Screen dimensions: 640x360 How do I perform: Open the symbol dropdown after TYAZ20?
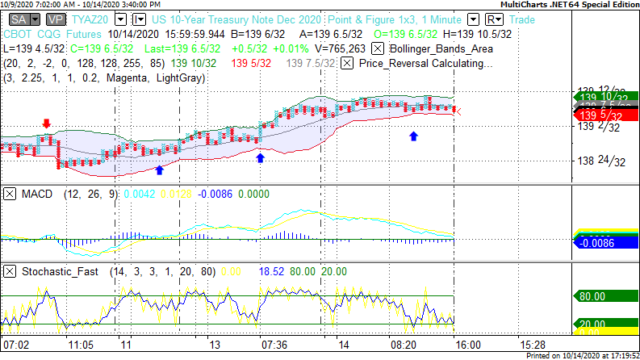point(121,20)
